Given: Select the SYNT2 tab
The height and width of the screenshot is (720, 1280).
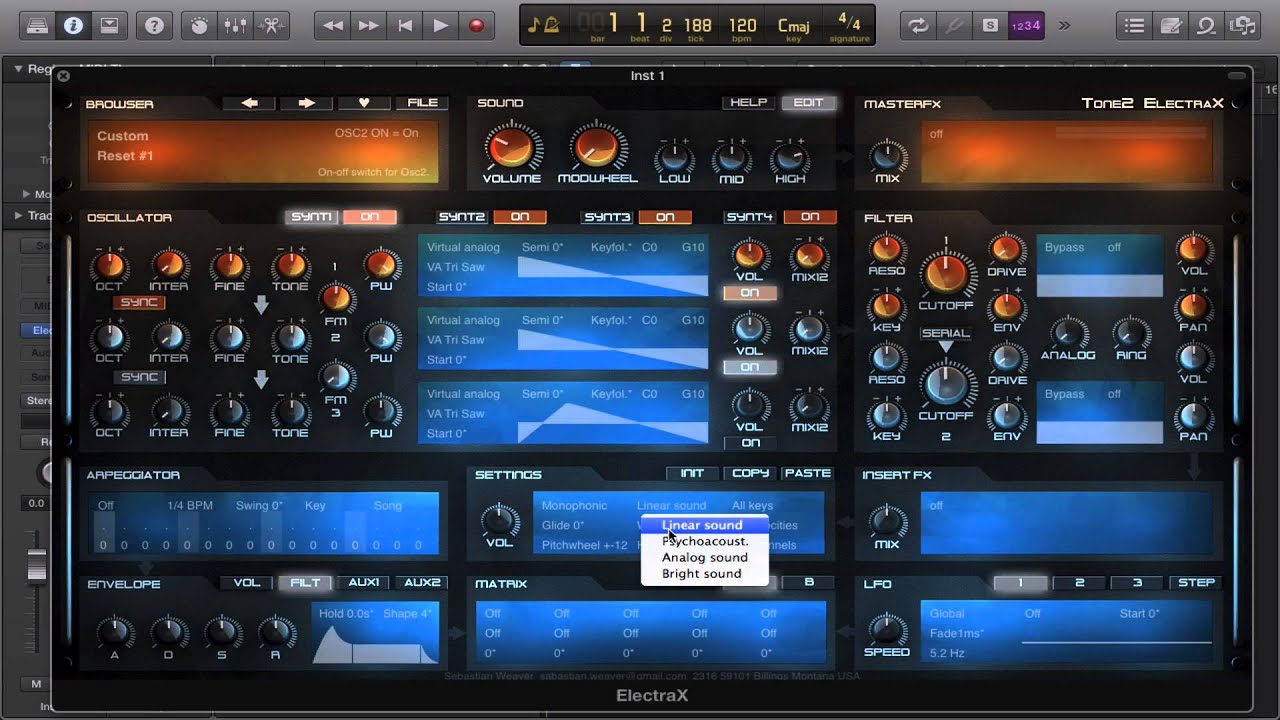Looking at the screenshot, I should (x=462, y=217).
